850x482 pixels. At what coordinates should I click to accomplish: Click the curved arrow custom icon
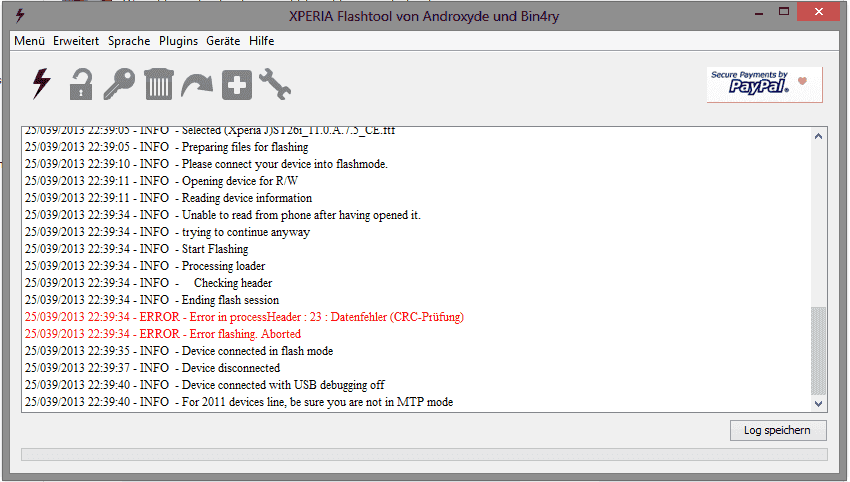(197, 86)
